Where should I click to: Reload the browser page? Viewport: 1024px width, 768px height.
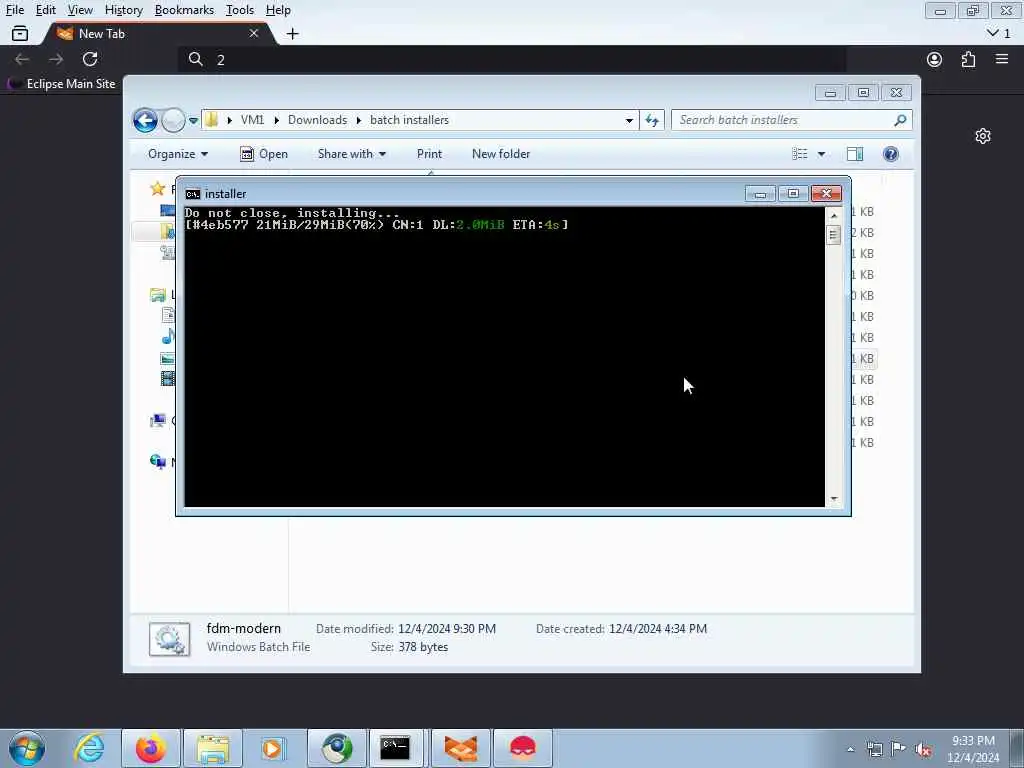[x=90, y=59]
